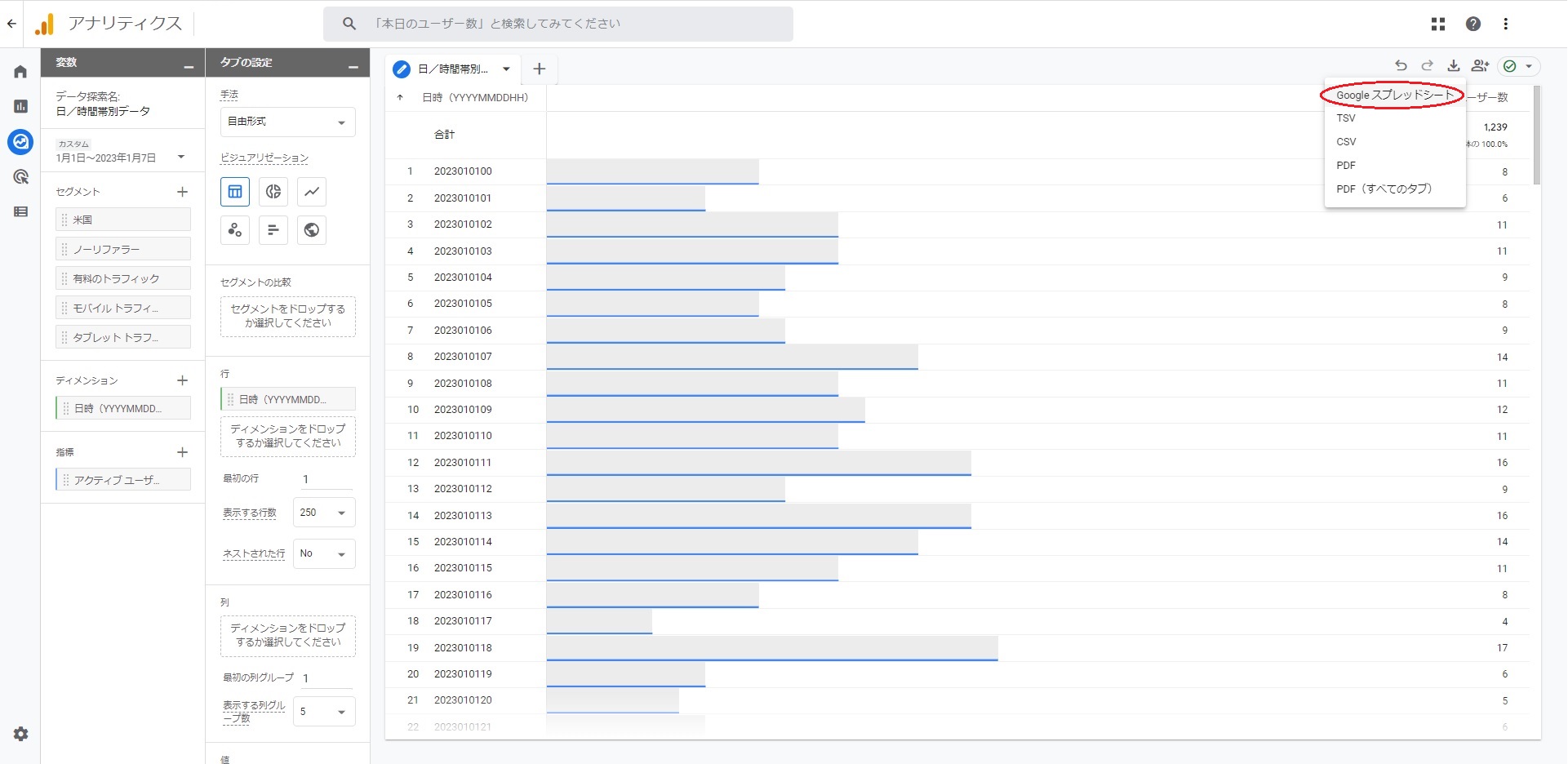Screen dimensions: 1568x764
Task: Redo the change in exploration
Action: coord(1427,66)
